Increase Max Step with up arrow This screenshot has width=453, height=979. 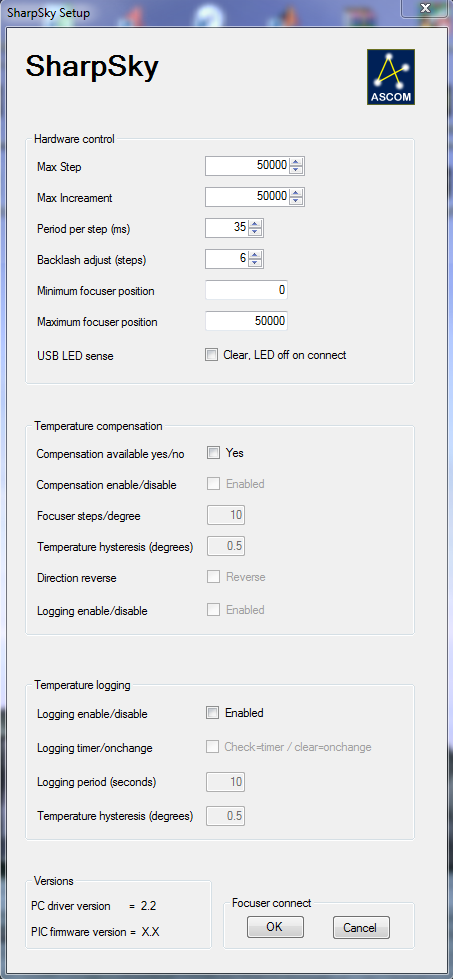click(x=296, y=162)
